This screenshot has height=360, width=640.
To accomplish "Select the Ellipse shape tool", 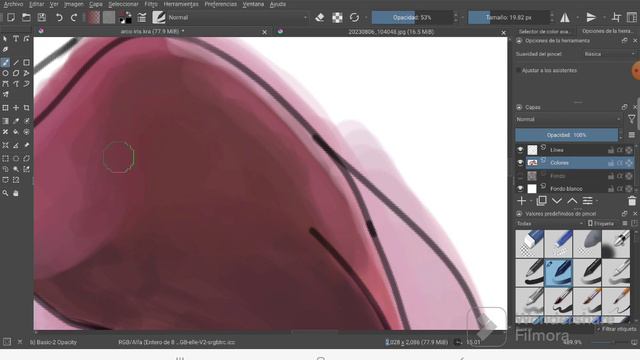I will (x=5, y=73).
